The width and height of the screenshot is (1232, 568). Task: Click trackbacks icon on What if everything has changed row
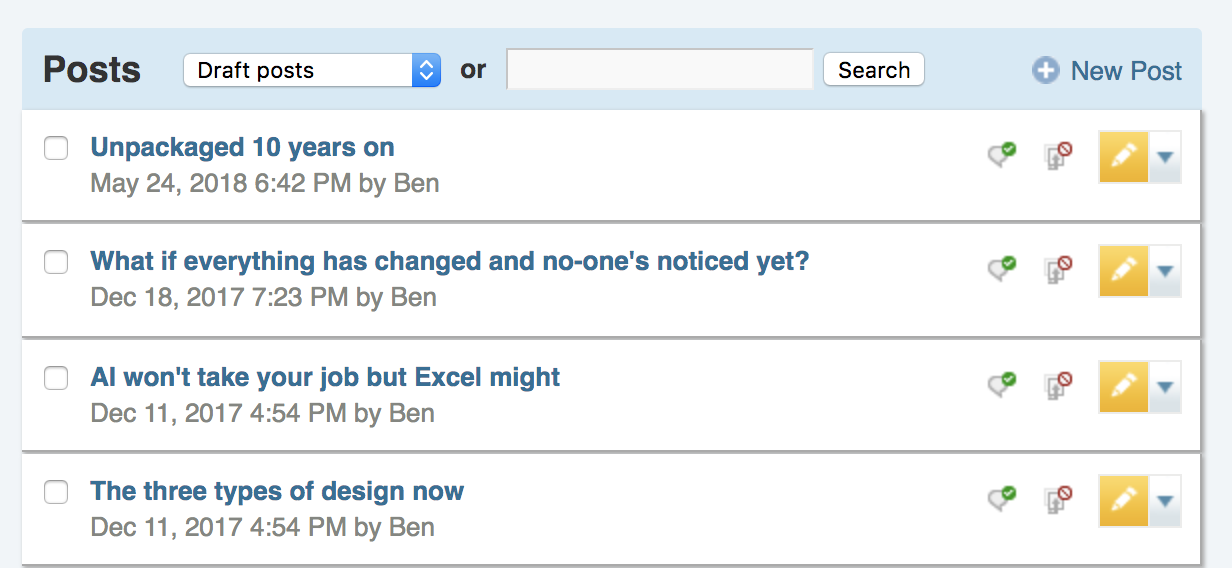click(x=1058, y=269)
